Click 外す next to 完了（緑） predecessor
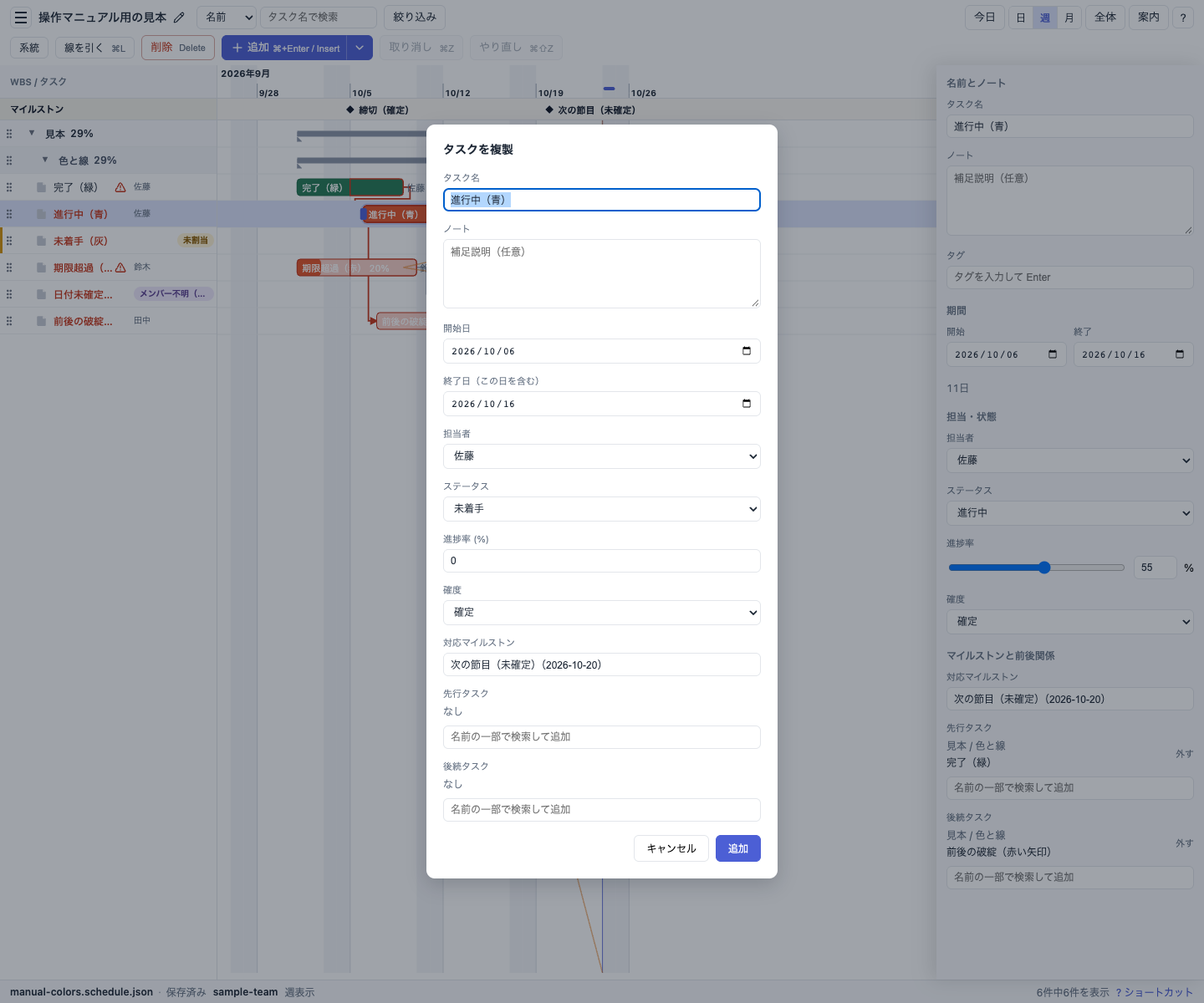Viewport: 1204px width, 1003px height. click(x=1184, y=754)
